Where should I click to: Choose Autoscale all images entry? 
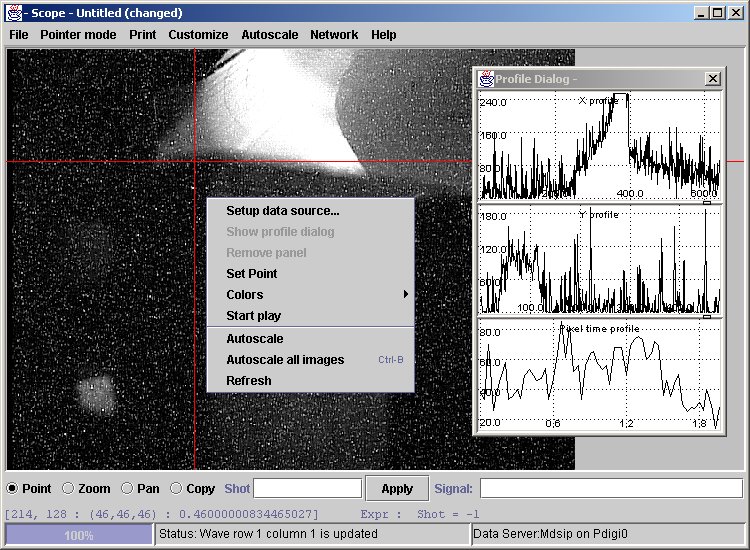click(285, 359)
